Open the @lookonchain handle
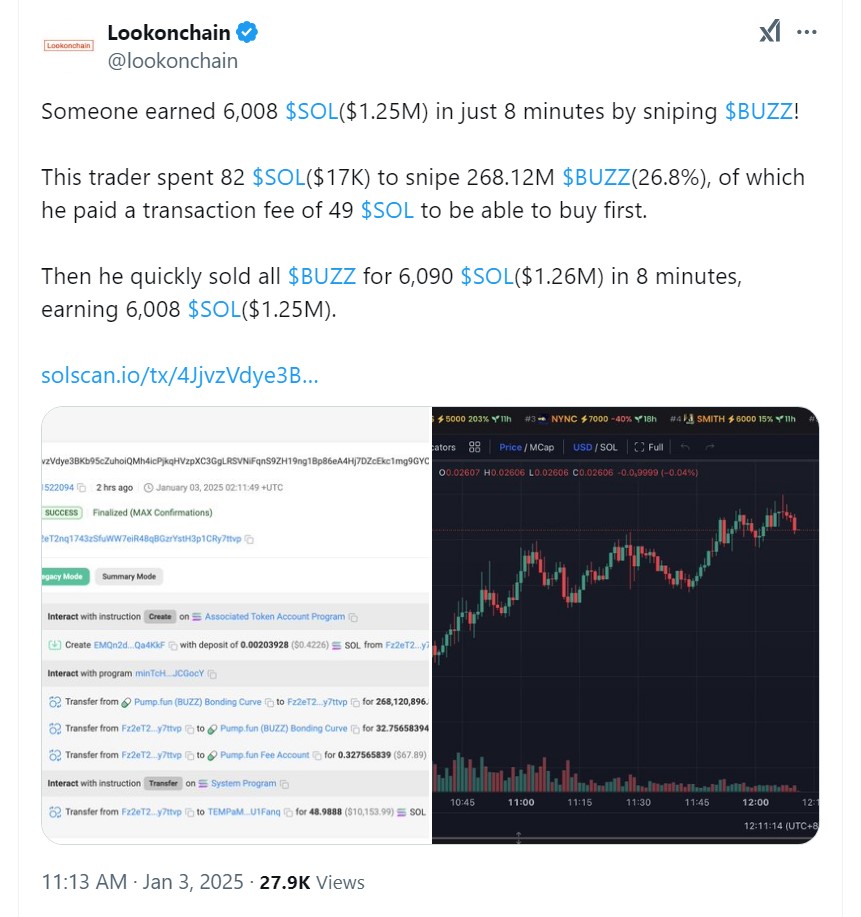The image size is (861, 917). [x=172, y=61]
